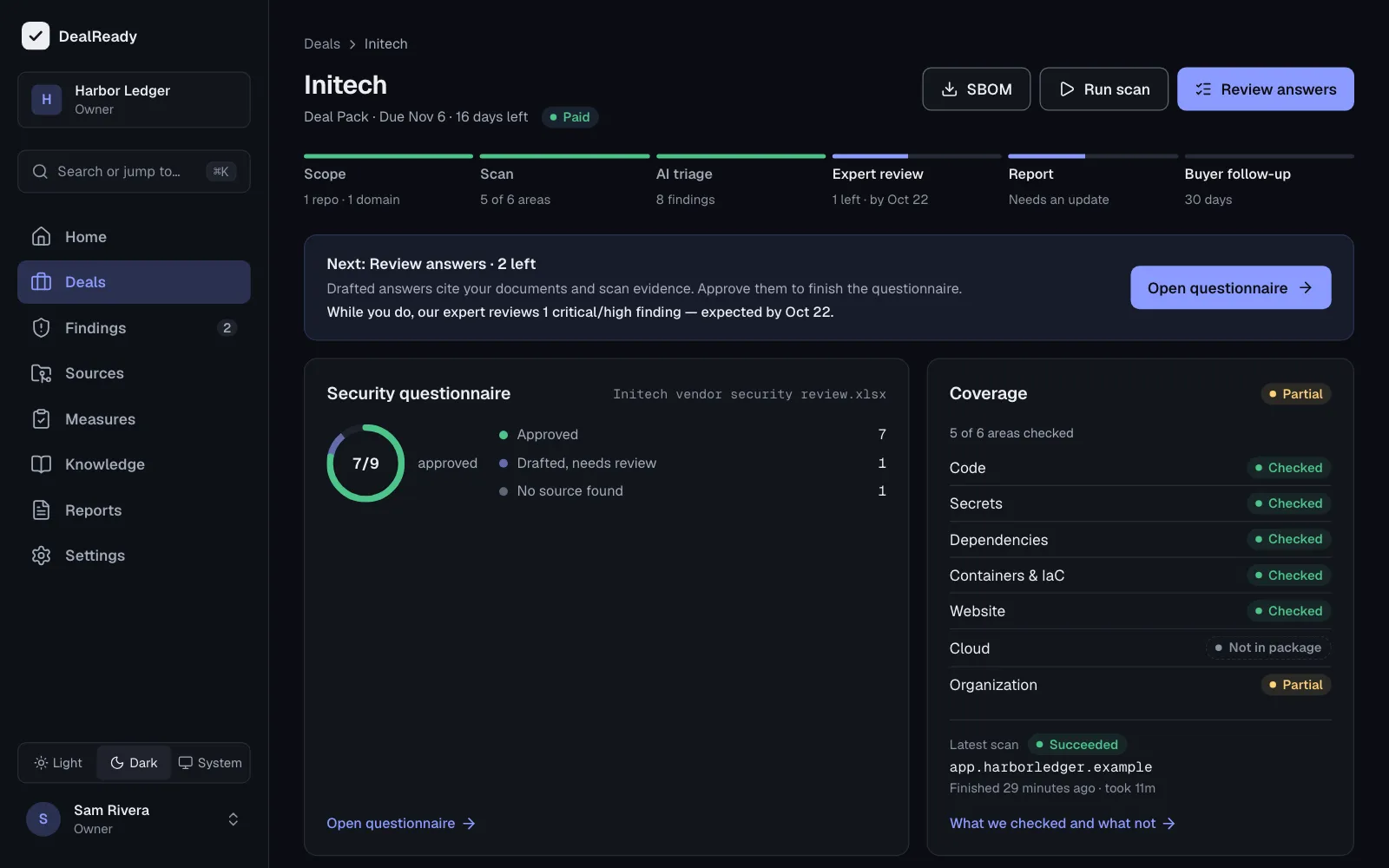Open the Findings shield icon
1389x868 pixels.
(x=41, y=328)
